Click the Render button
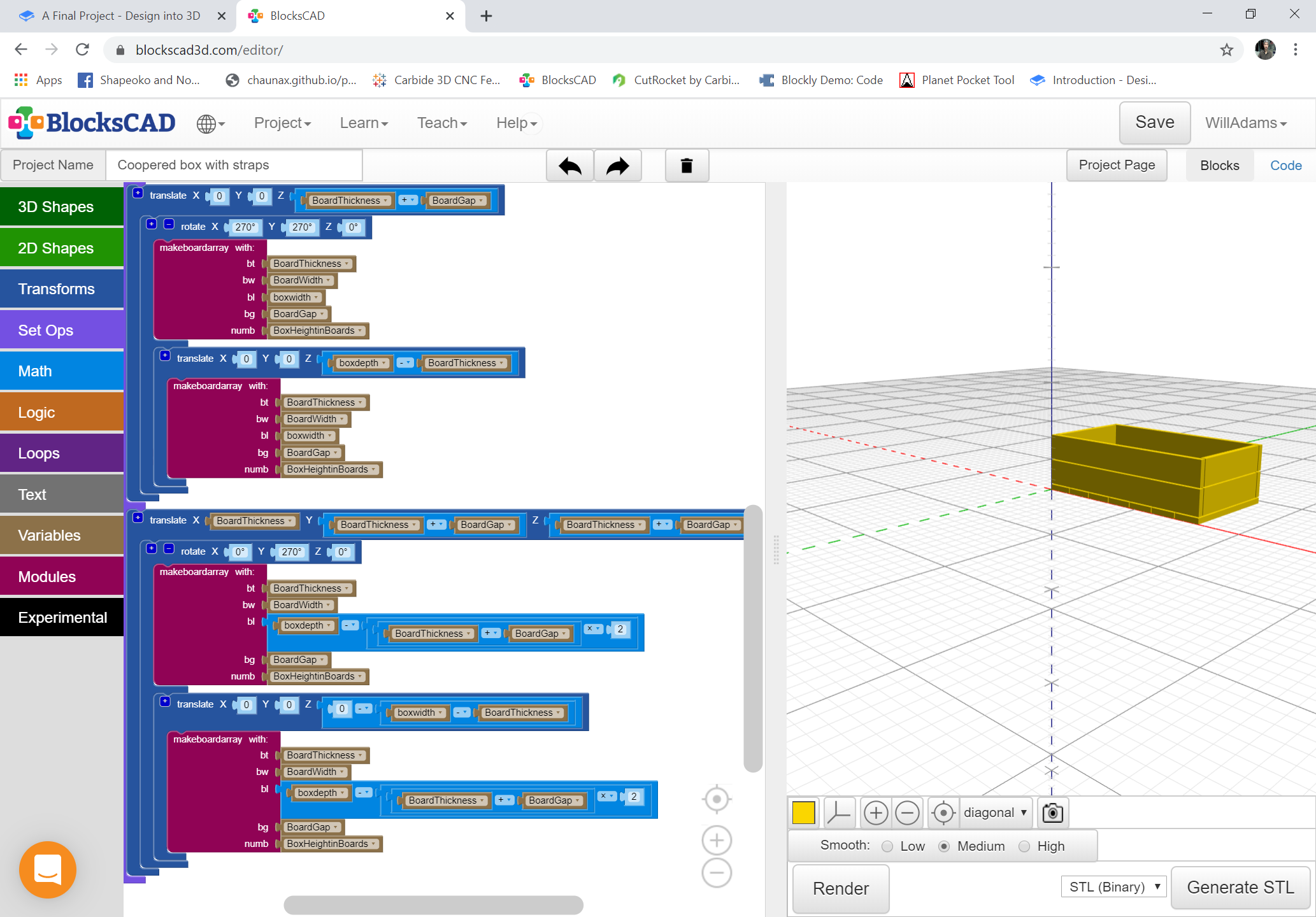 [x=841, y=888]
